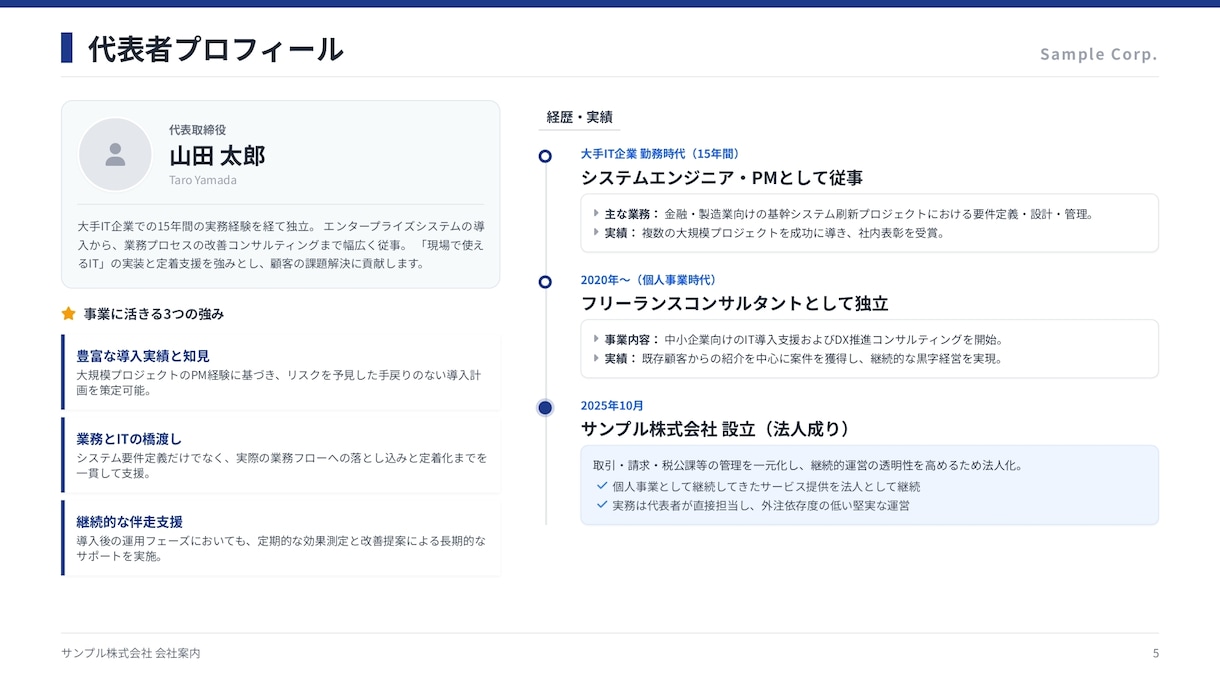Click the gray profile avatar icon

tap(115, 154)
